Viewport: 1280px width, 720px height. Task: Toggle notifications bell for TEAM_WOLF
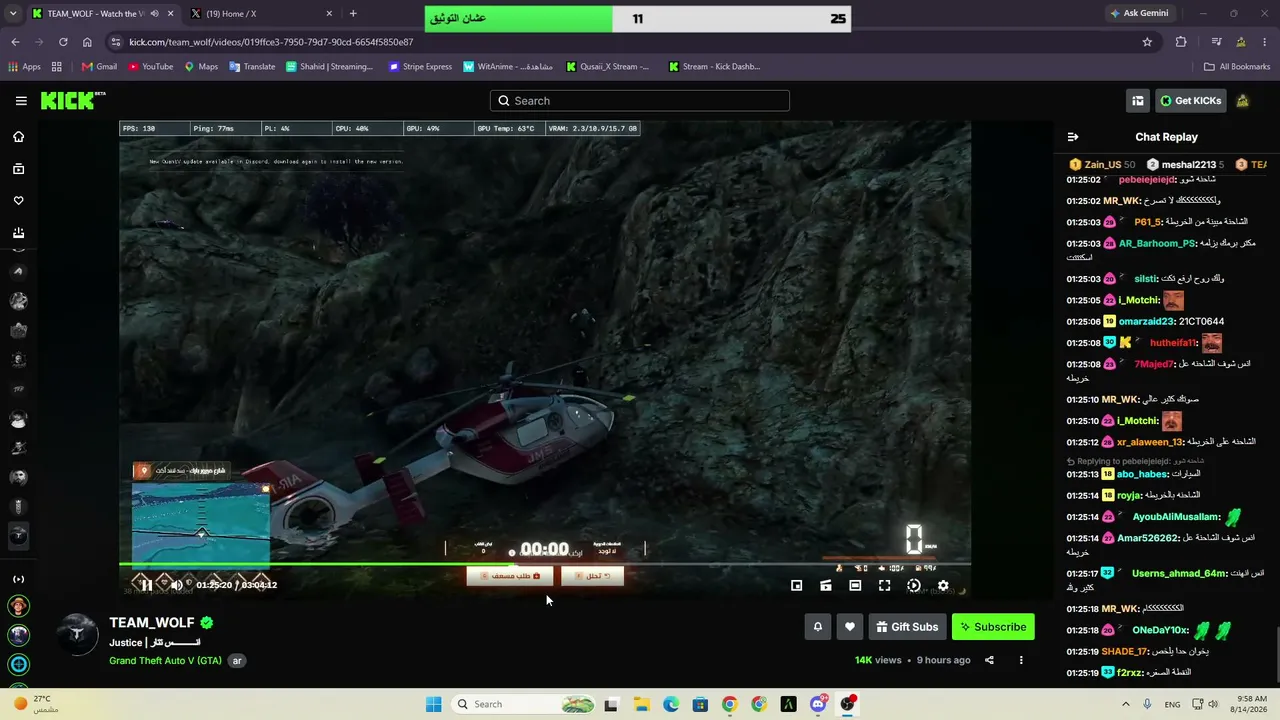click(x=818, y=627)
